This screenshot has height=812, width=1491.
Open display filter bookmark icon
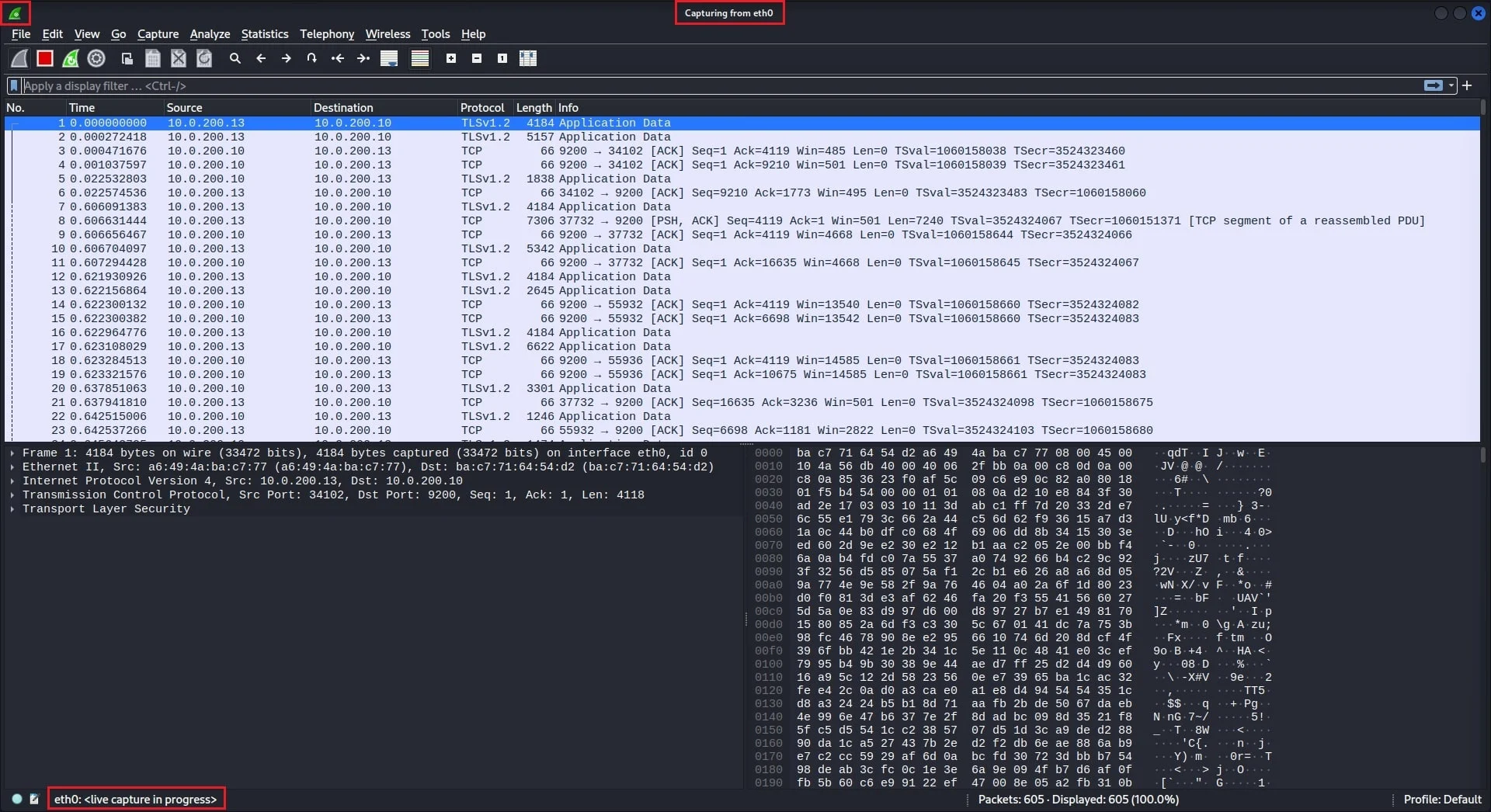coord(14,85)
